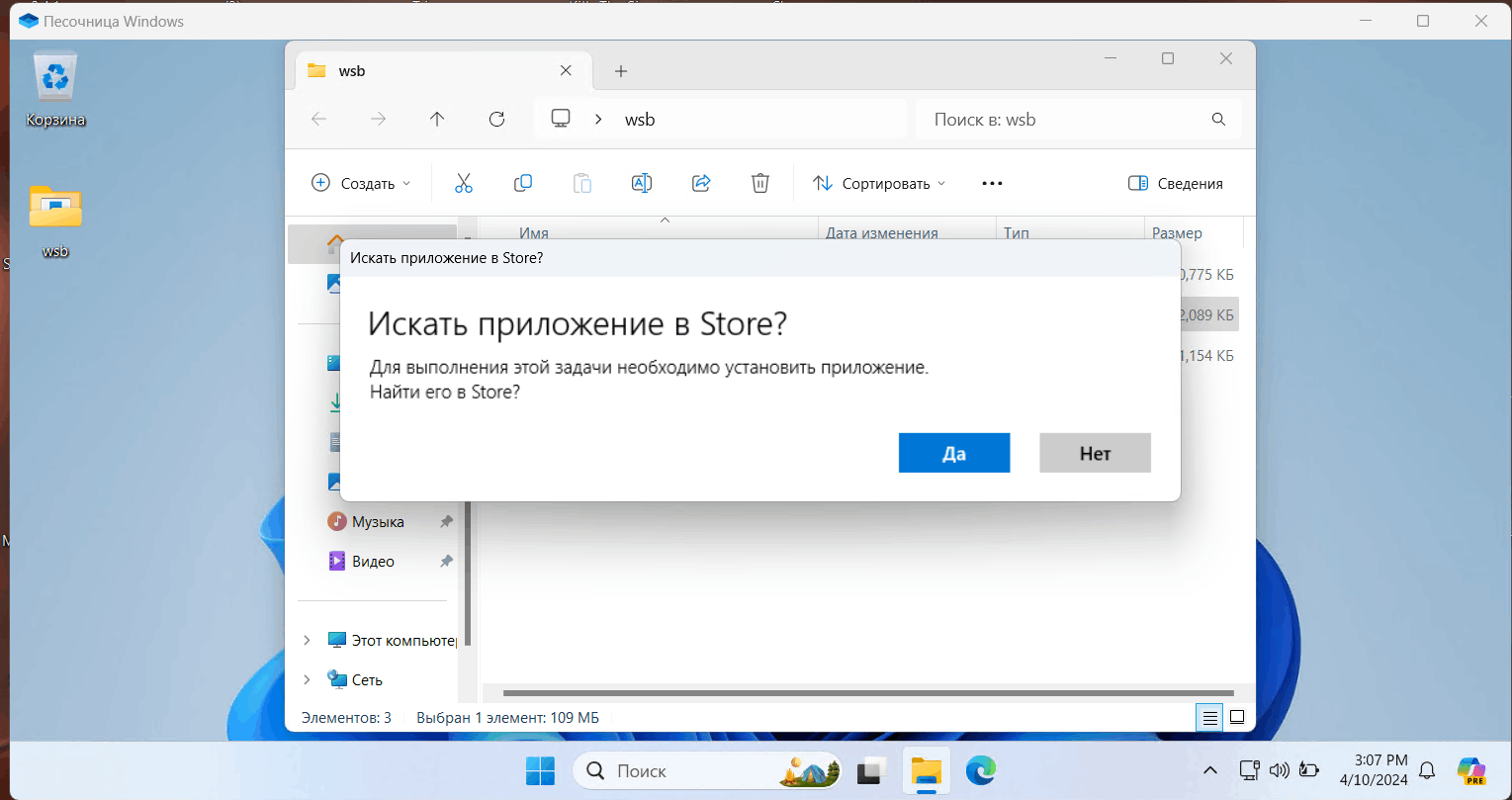This screenshot has height=800, width=1512.
Task: Click the Поиск в: wsb search field
Action: [1079, 119]
